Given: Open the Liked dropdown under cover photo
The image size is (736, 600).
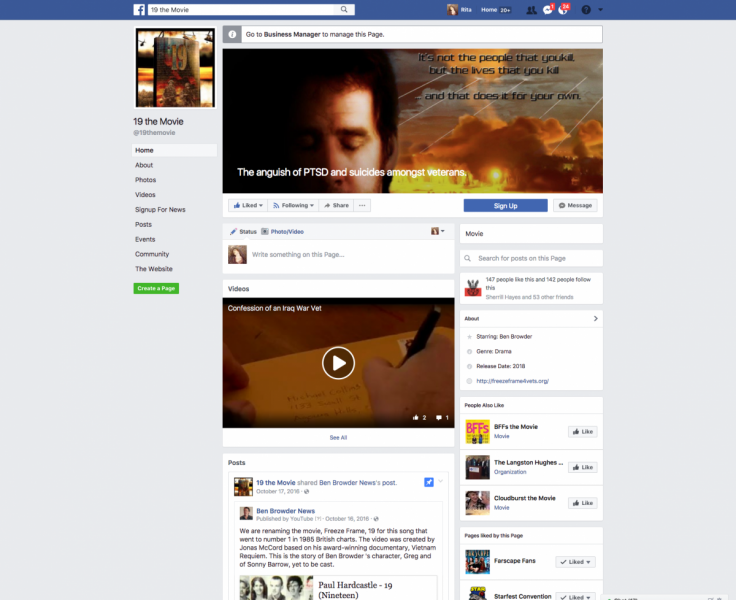Looking at the screenshot, I should point(248,206).
